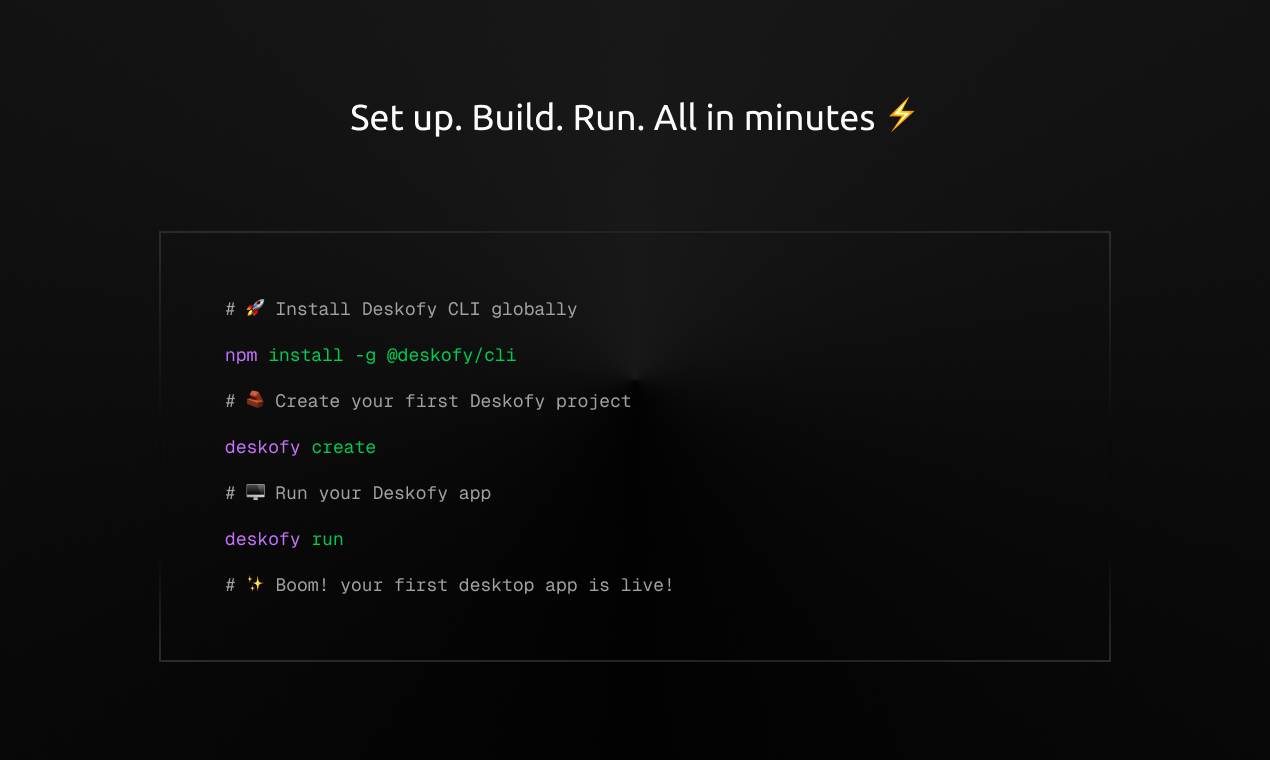Click the bricks emoji in the create comment
Viewport: 1270px width, 760px height.
click(x=254, y=400)
